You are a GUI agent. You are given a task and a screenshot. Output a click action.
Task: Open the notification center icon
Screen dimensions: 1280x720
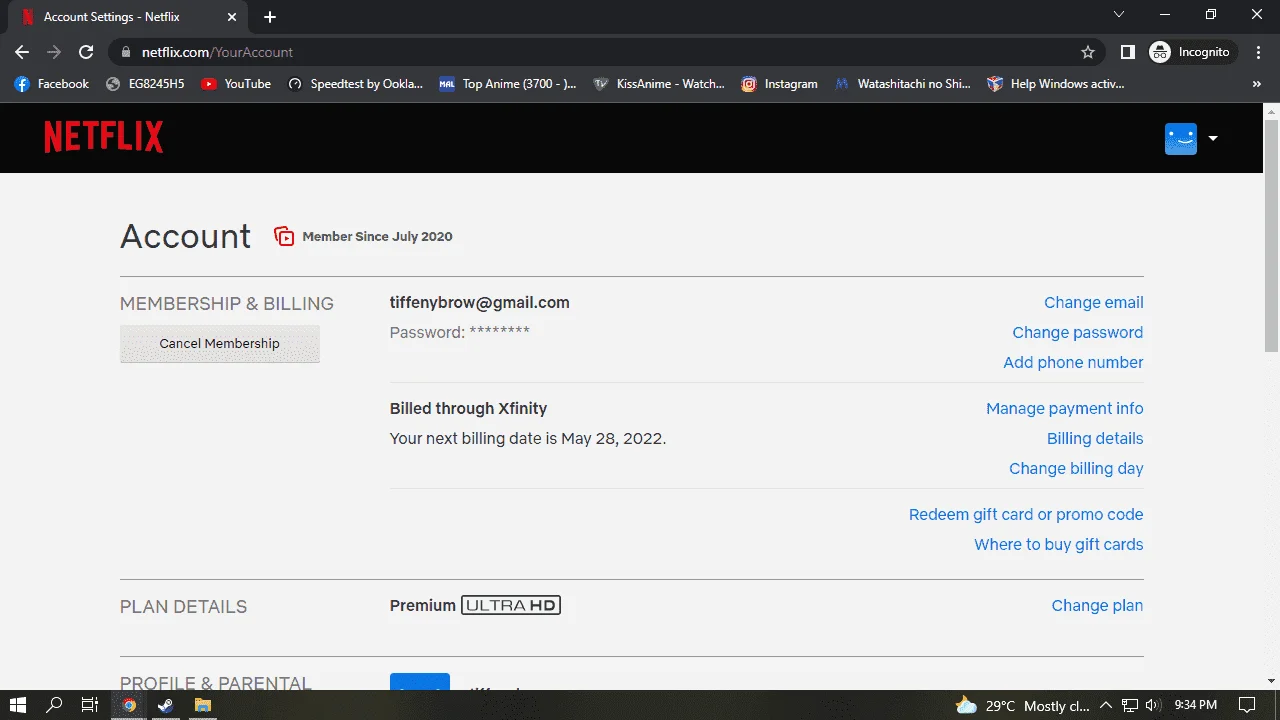pos(1247,705)
